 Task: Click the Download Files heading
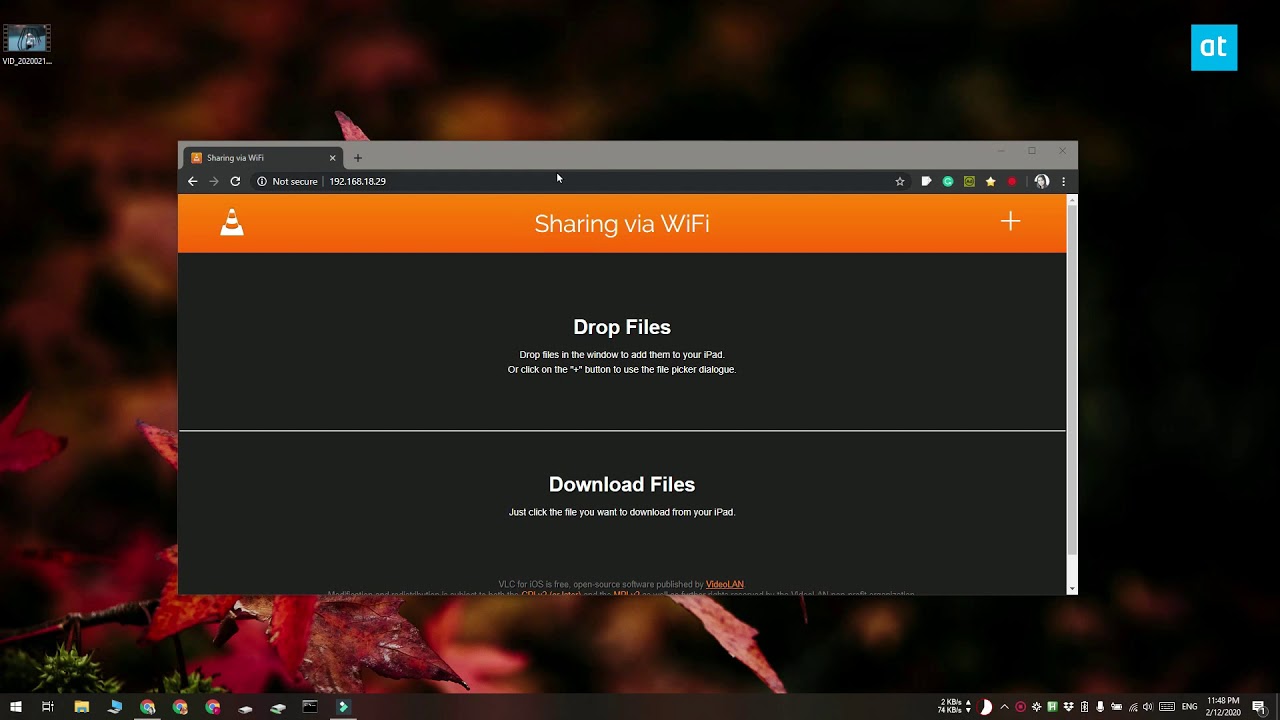coord(622,484)
